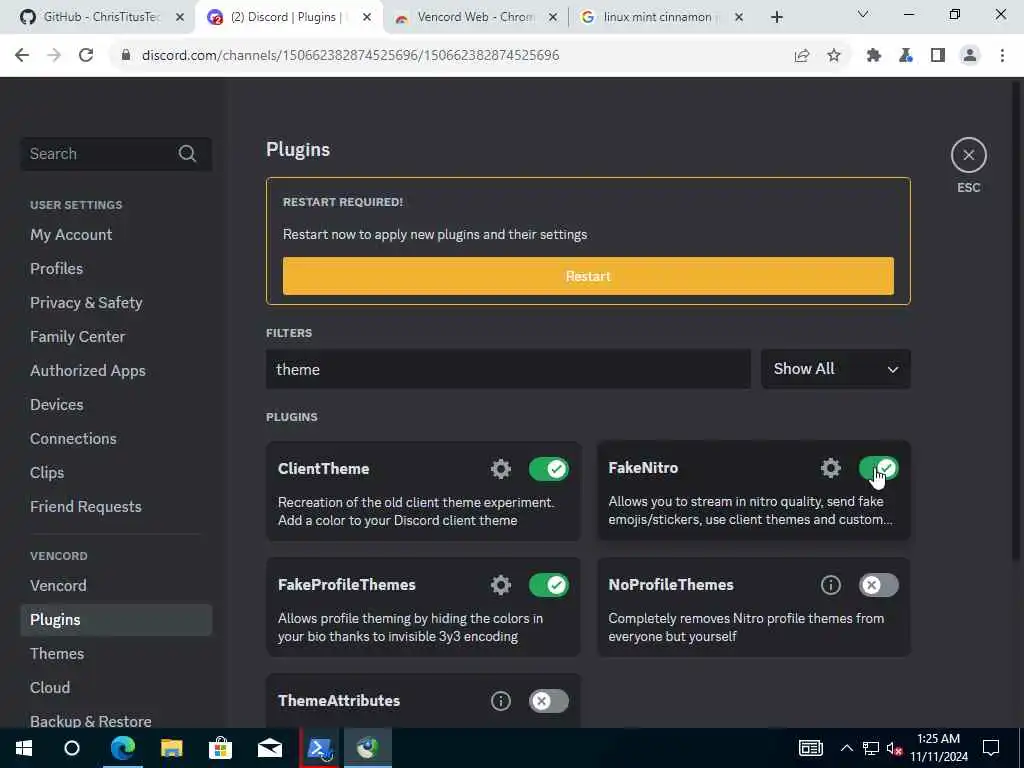Screen dimensions: 1024x768
Task: Click the share page icon in address bar
Action: tap(802, 56)
